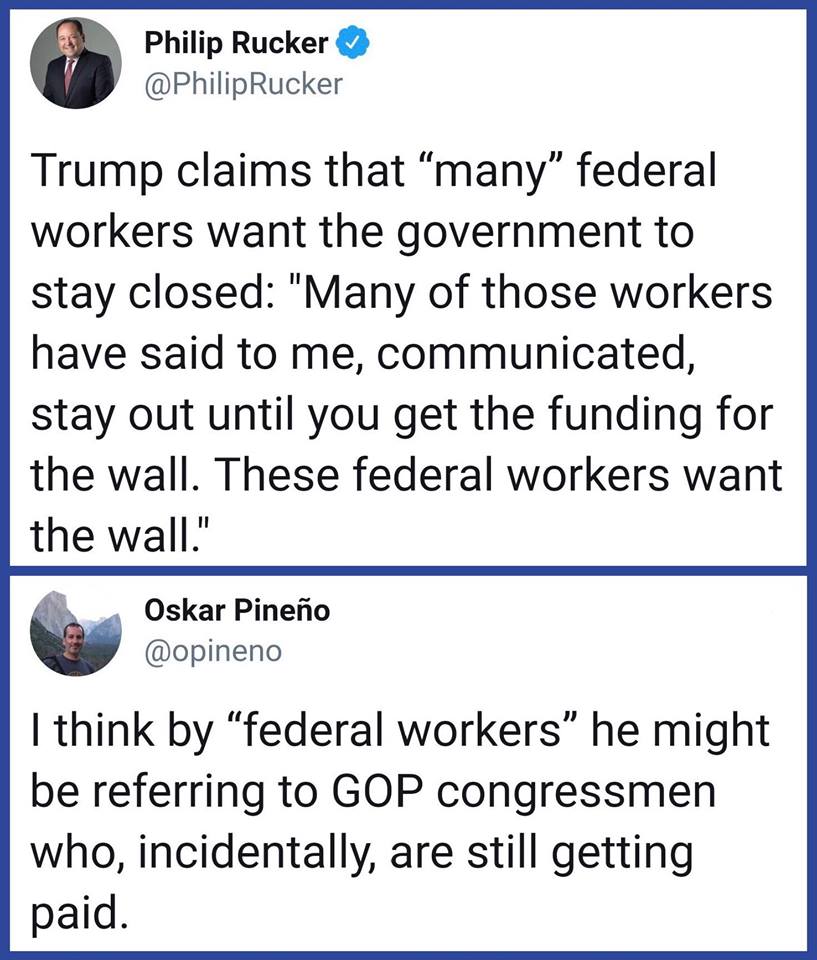Visit the @PhilipRucker handle

[x=244, y=84]
